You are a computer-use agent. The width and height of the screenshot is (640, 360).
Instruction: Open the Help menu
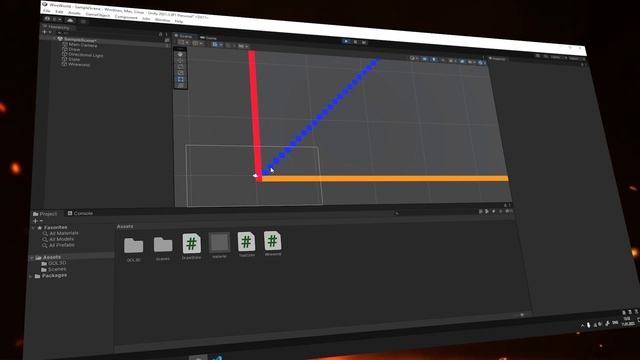click(x=179, y=21)
